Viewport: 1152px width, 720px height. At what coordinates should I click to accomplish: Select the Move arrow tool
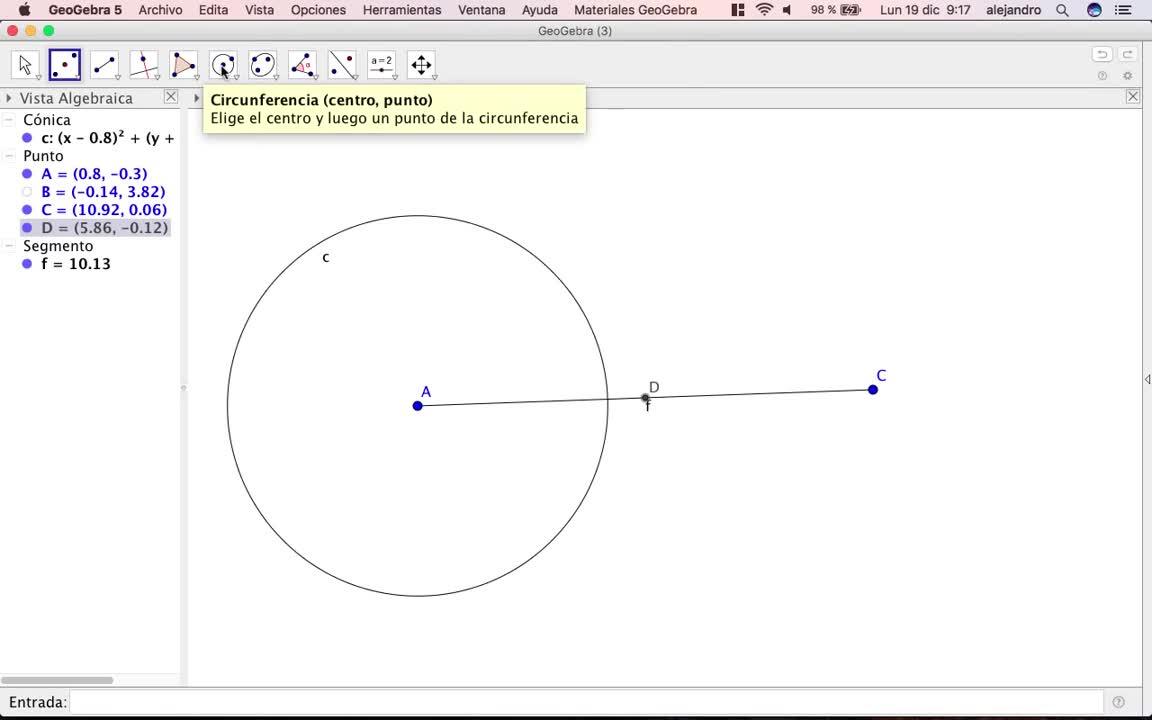(x=26, y=65)
